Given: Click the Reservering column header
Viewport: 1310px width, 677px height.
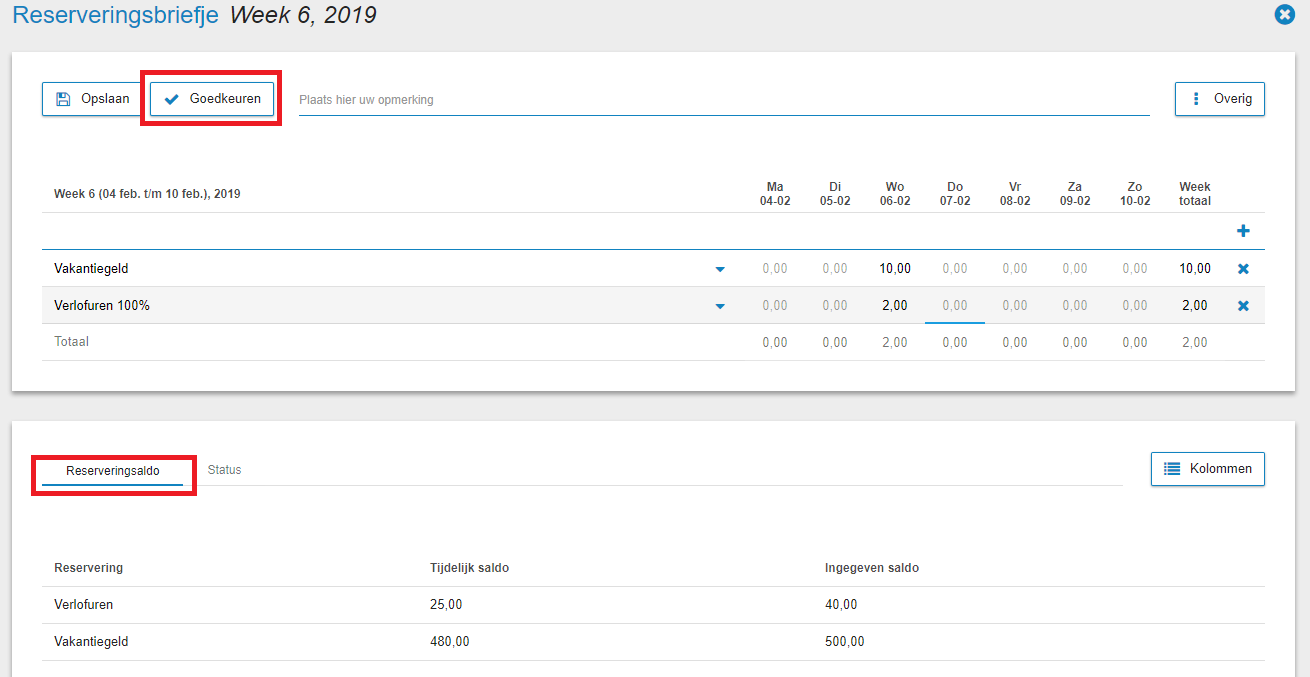Looking at the screenshot, I should pyautogui.click(x=89, y=568).
